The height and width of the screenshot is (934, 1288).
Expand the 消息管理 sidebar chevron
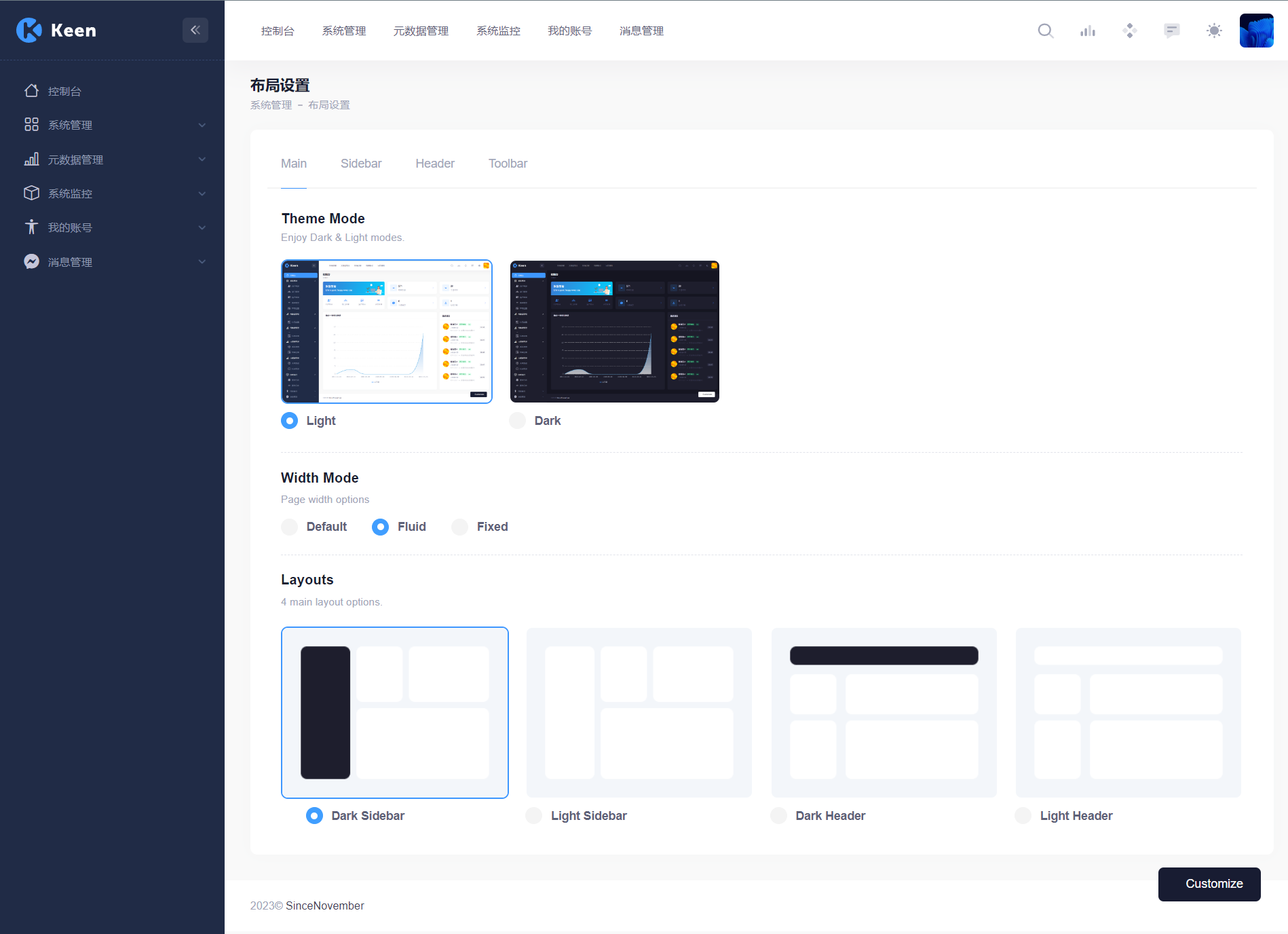pyautogui.click(x=202, y=262)
